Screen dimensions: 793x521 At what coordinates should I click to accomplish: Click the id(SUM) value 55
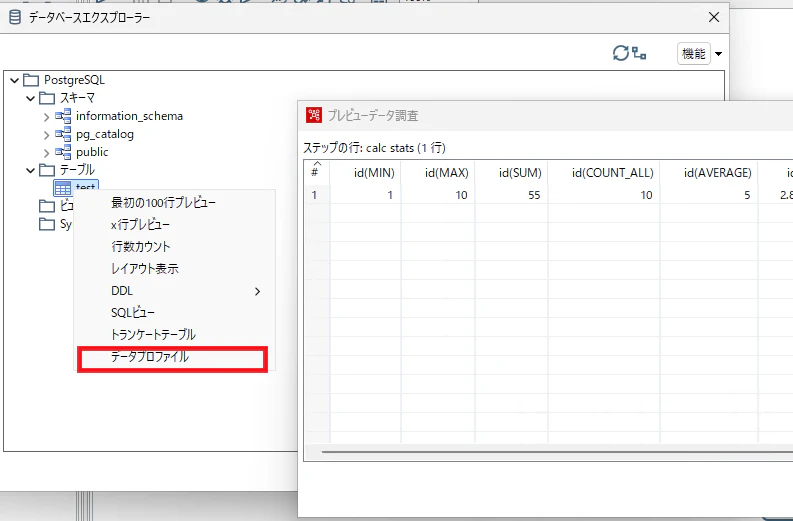534,195
